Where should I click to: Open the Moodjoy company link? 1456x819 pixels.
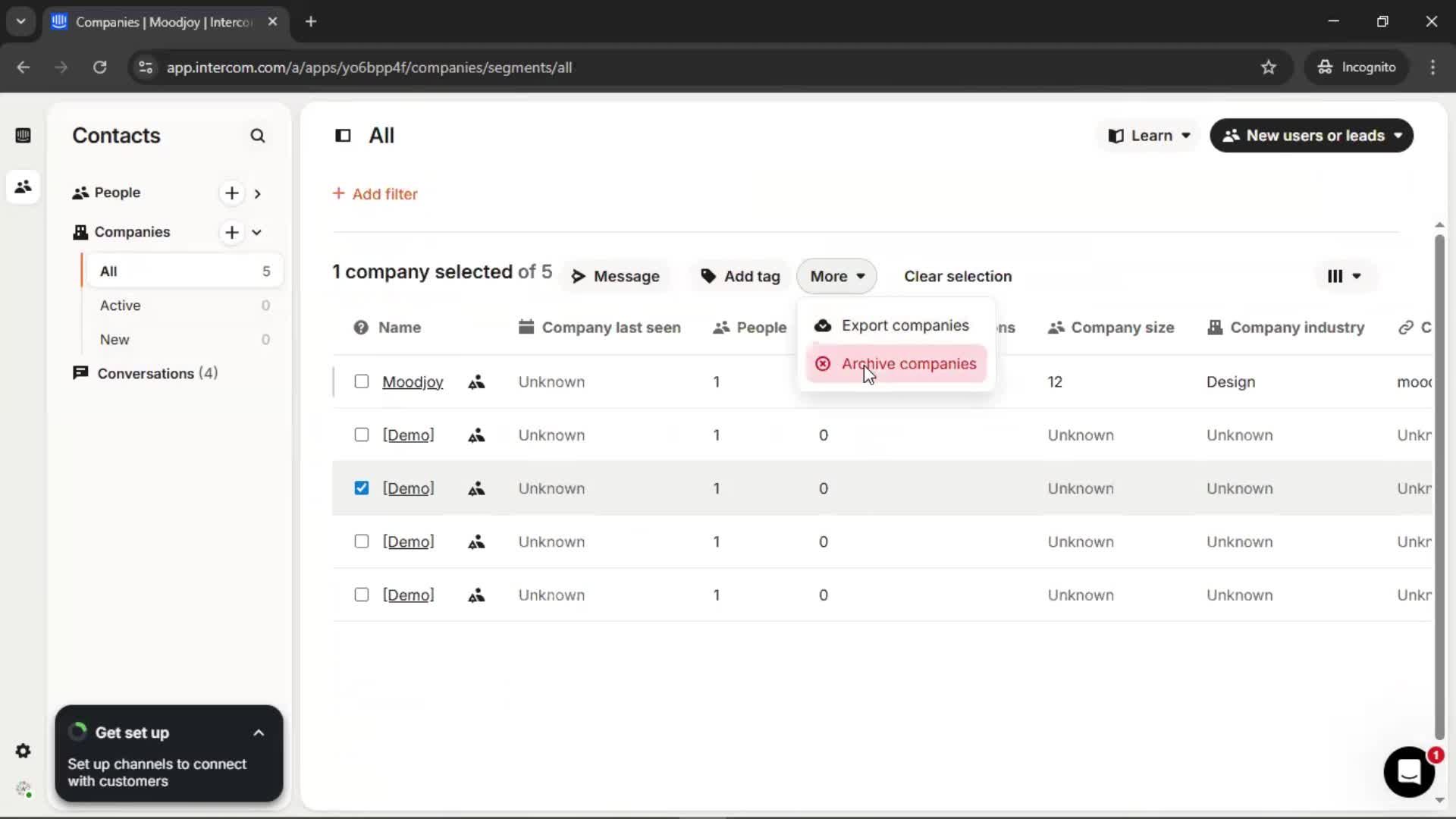[413, 382]
